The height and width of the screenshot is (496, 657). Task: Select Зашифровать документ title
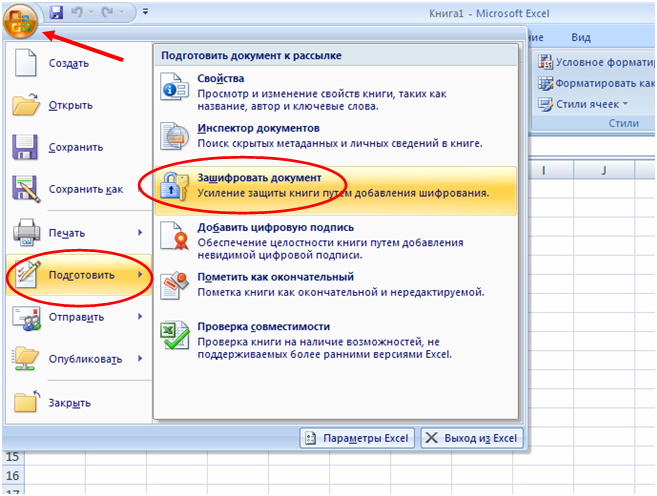[259, 178]
